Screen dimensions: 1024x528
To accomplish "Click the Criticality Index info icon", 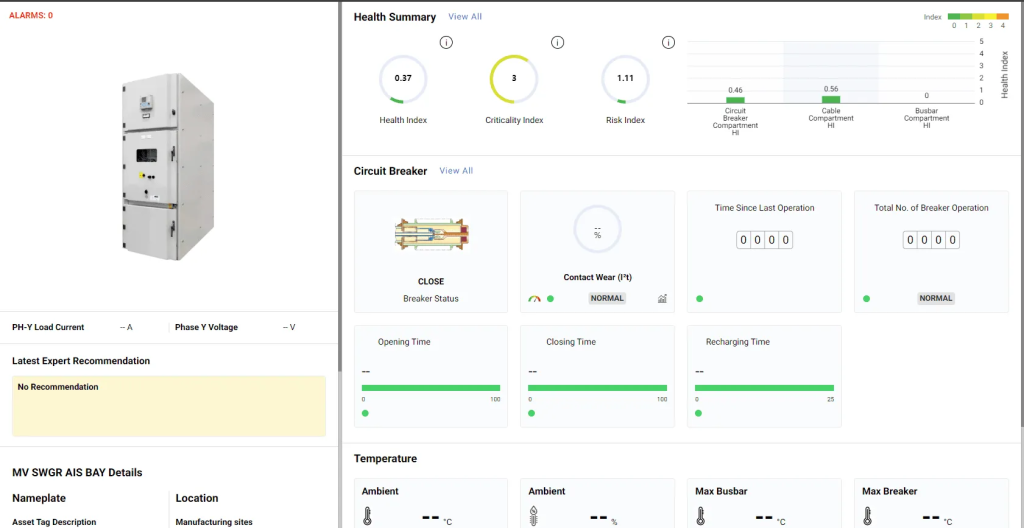I will 557,42.
